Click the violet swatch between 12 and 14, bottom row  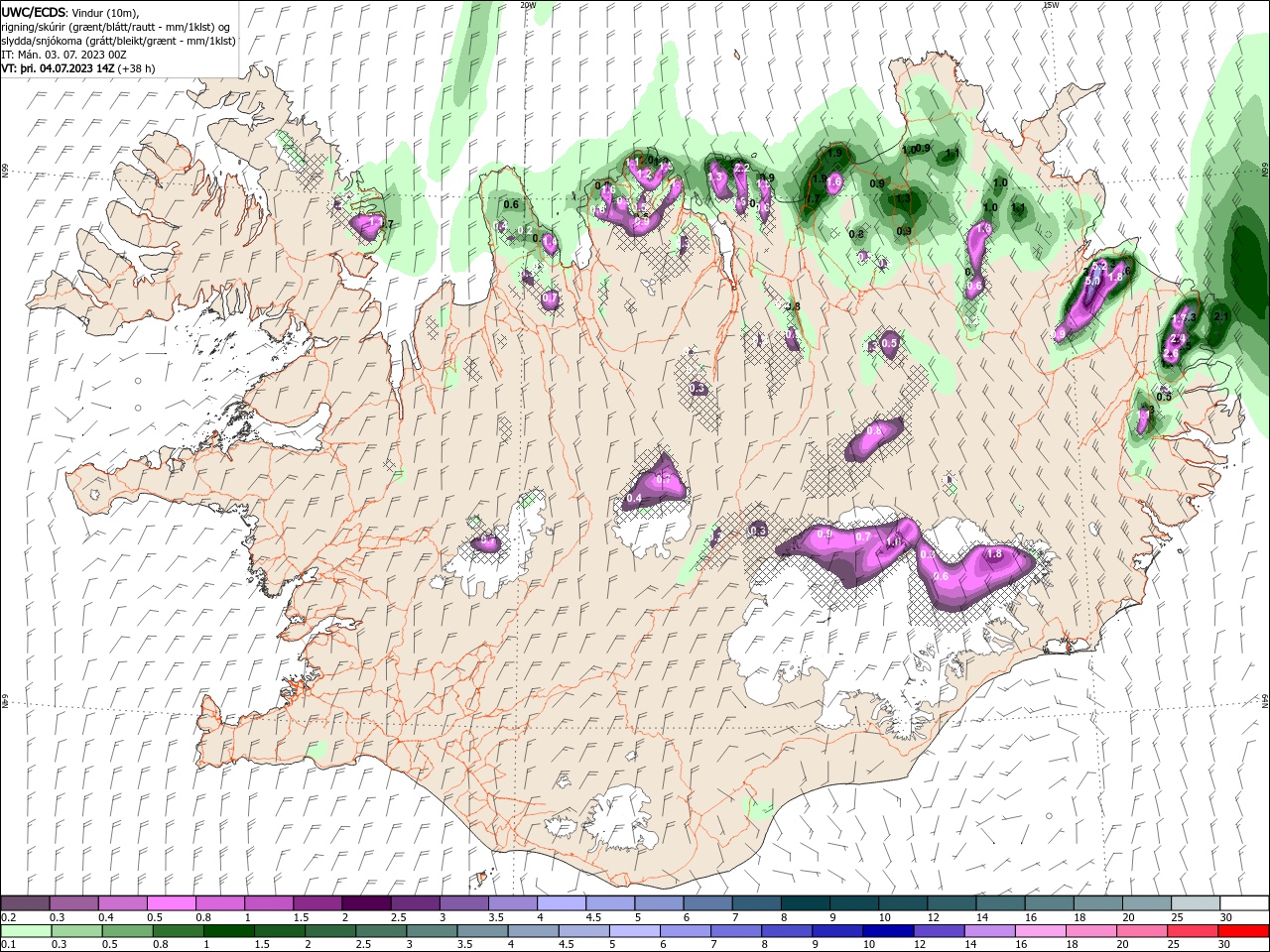pyautogui.click(x=937, y=931)
